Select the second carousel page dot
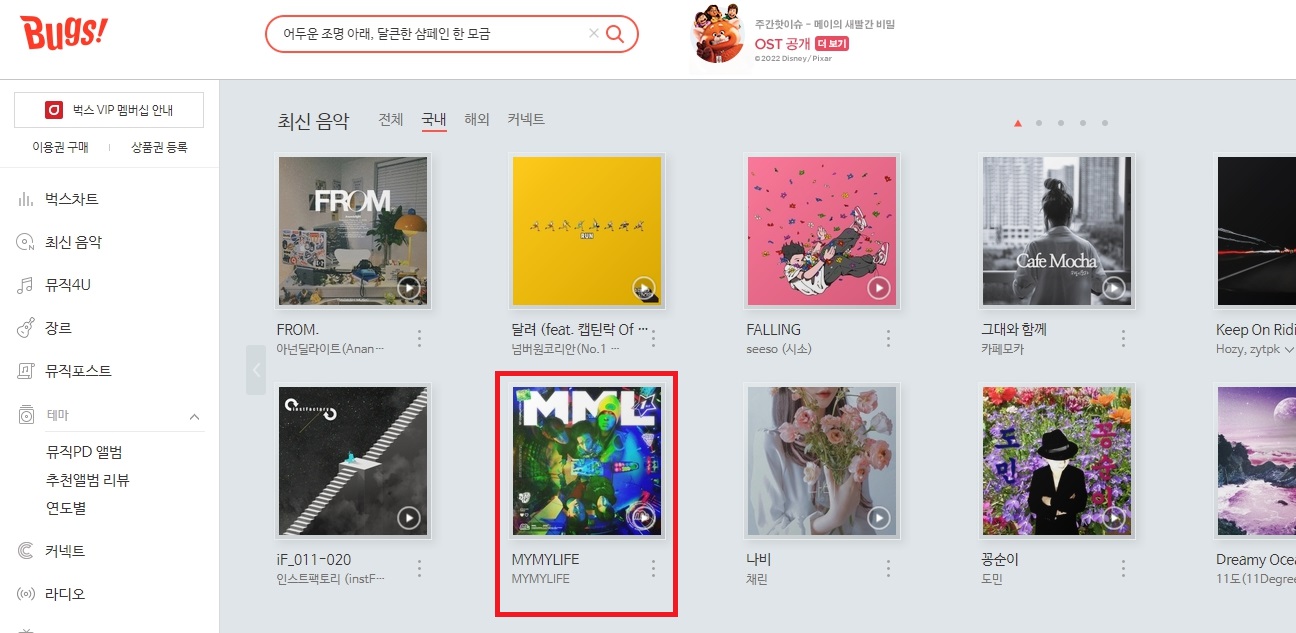Screen dimensions: 1296x633 click(x=1039, y=123)
